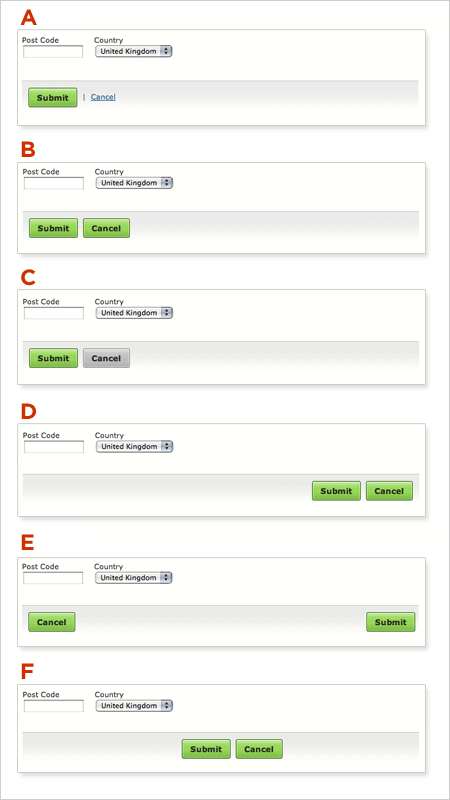Expand United Kingdom dropdown in form B
Screen dimensions: 450x800
[x=135, y=183]
